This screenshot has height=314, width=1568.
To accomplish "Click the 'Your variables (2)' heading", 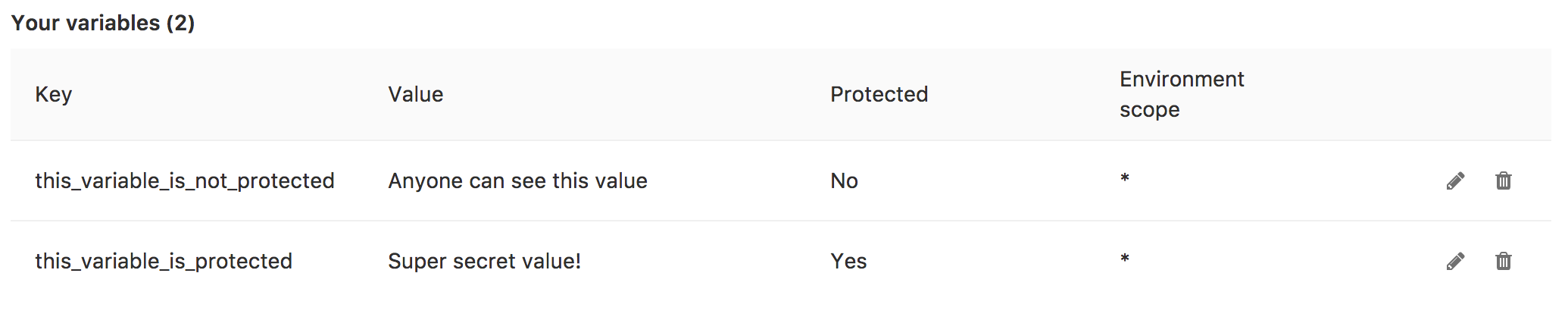I will 103,24.
